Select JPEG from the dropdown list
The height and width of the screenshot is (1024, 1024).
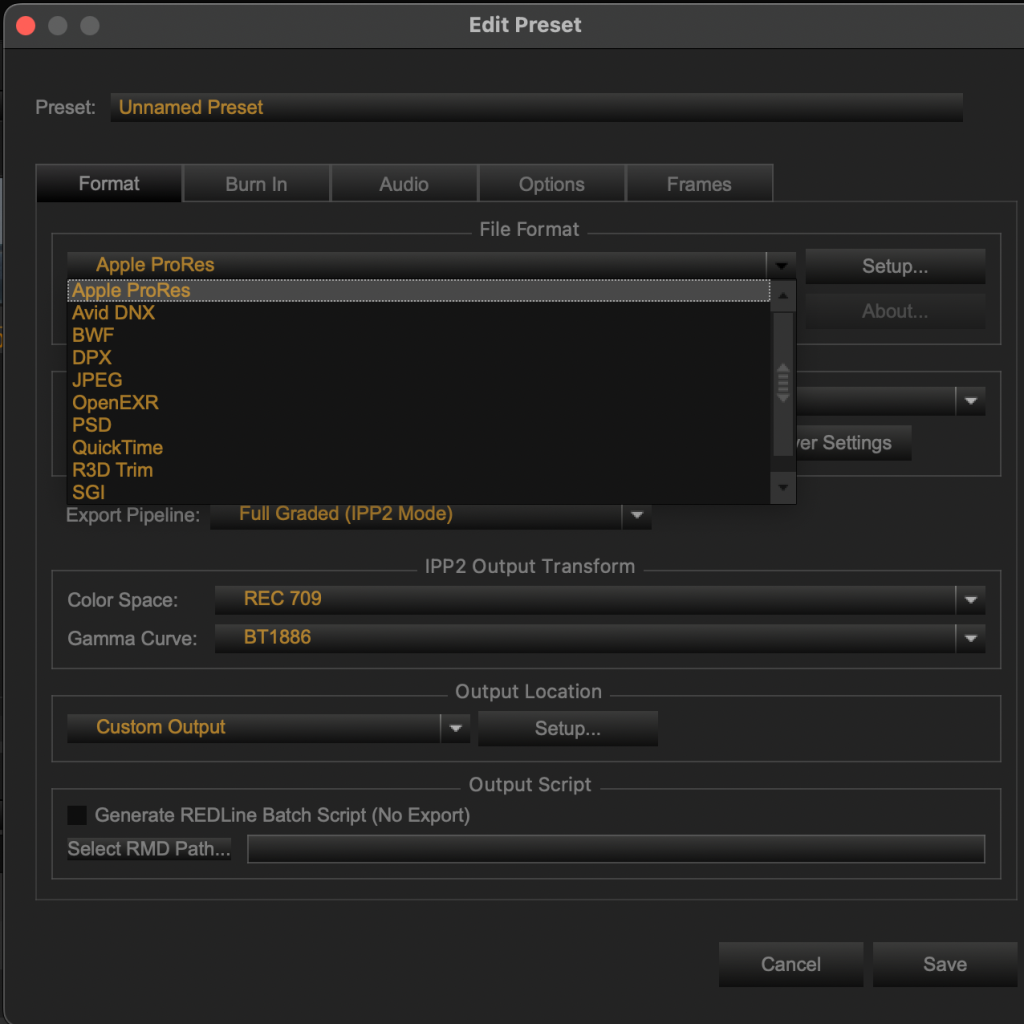pyautogui.click(x=419, y=380)
